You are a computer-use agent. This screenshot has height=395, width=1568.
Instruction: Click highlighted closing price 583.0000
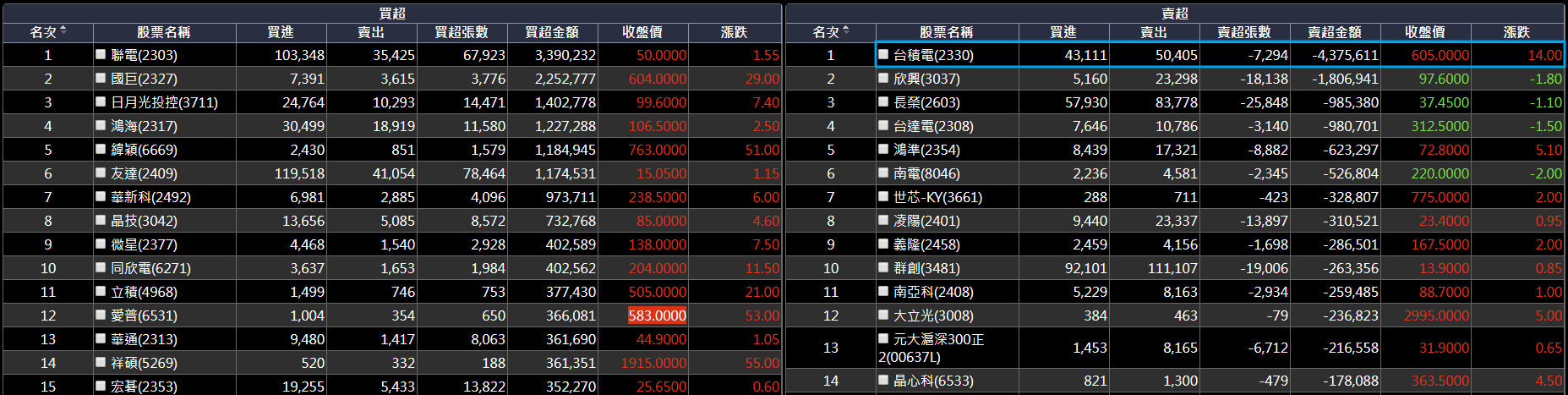[x=657, y=315]
